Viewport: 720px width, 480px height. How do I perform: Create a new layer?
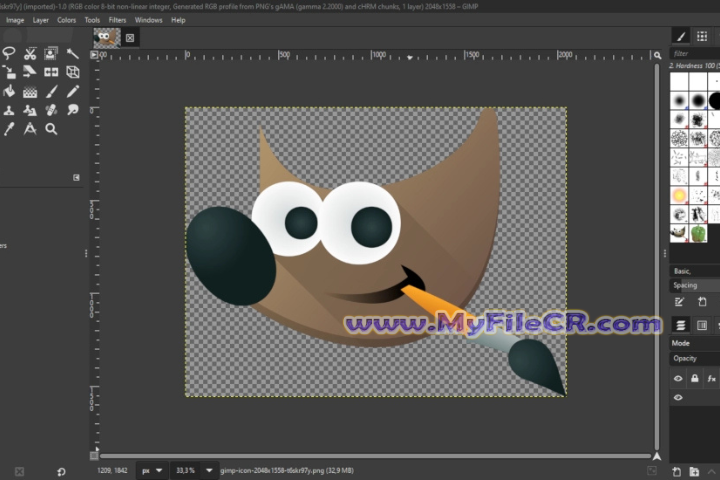676,471
